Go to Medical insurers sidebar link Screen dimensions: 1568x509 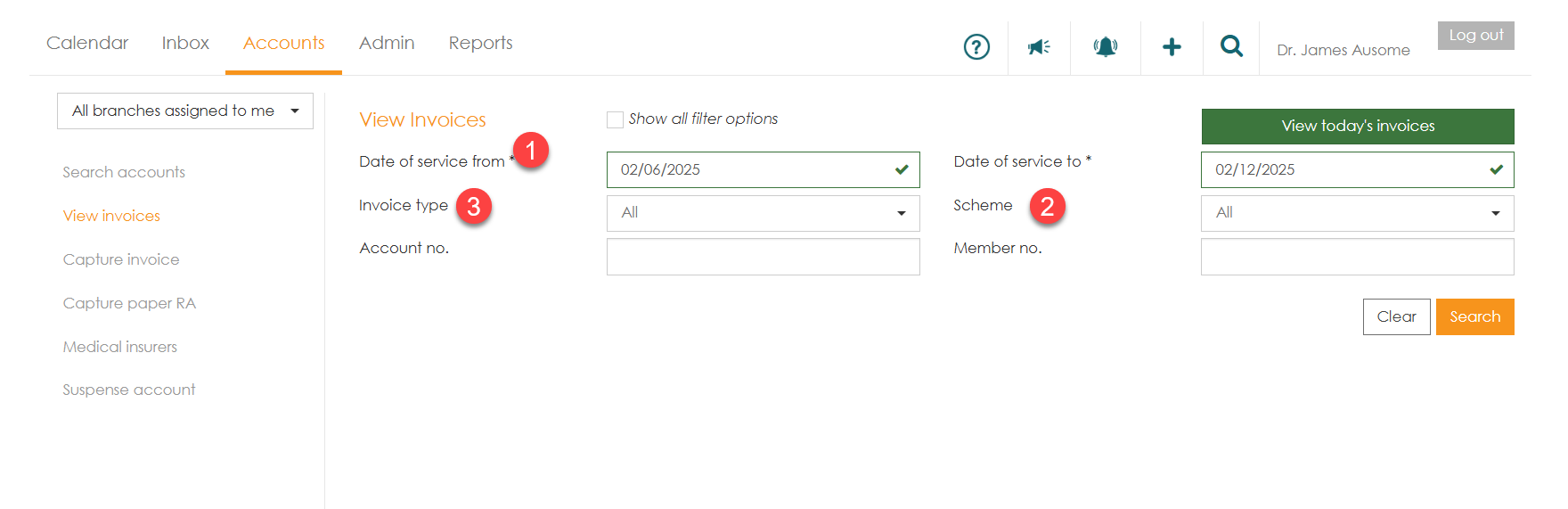click(120, 347)
